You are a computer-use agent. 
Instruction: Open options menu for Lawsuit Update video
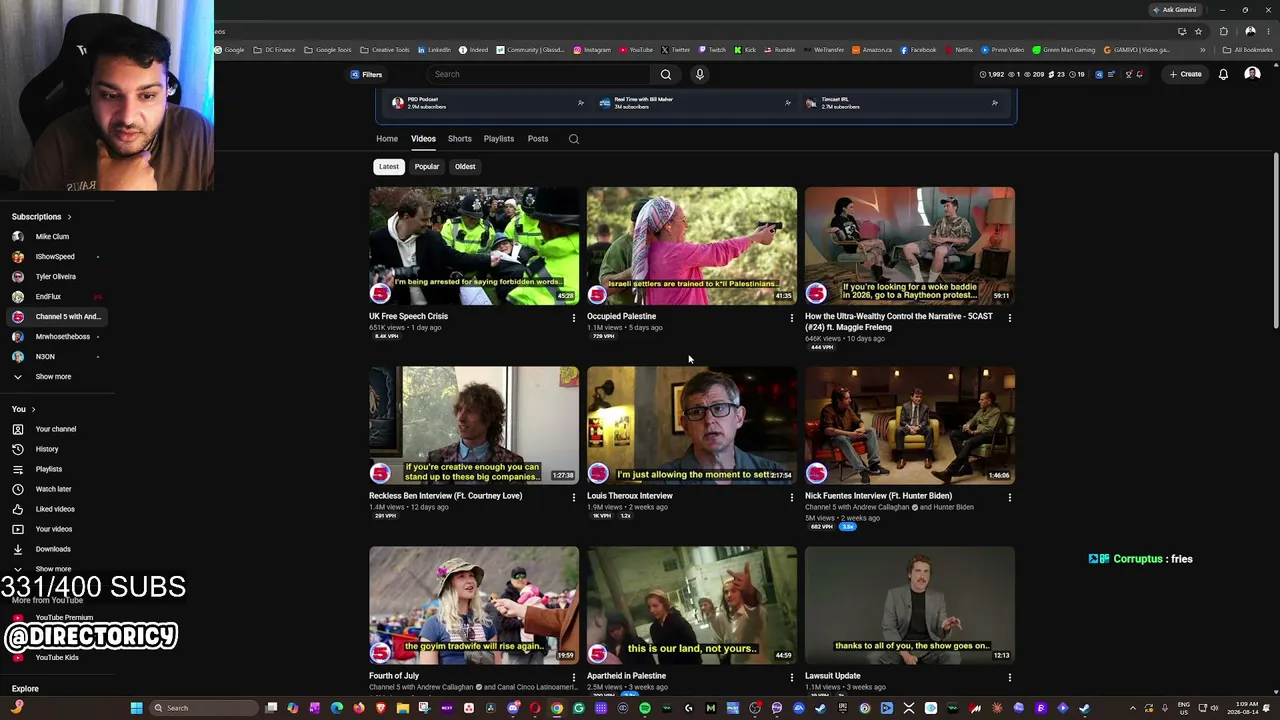pyautogui.click(x=1010, y=677)
